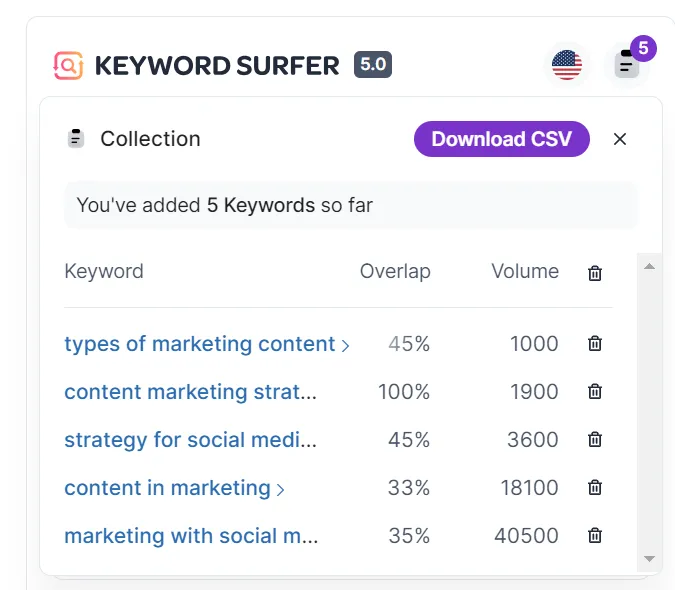Viewport: 675px width, 590px height.
Task: Delete all keywords using header trash icon
Action: tap(595, 273)
